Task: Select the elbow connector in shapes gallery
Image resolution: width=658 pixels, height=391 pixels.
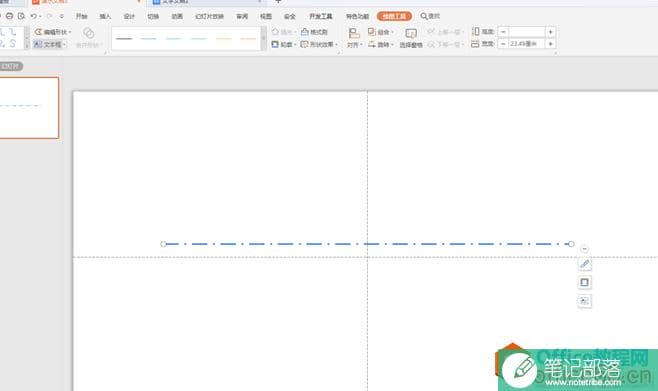Action: point(13,32)
